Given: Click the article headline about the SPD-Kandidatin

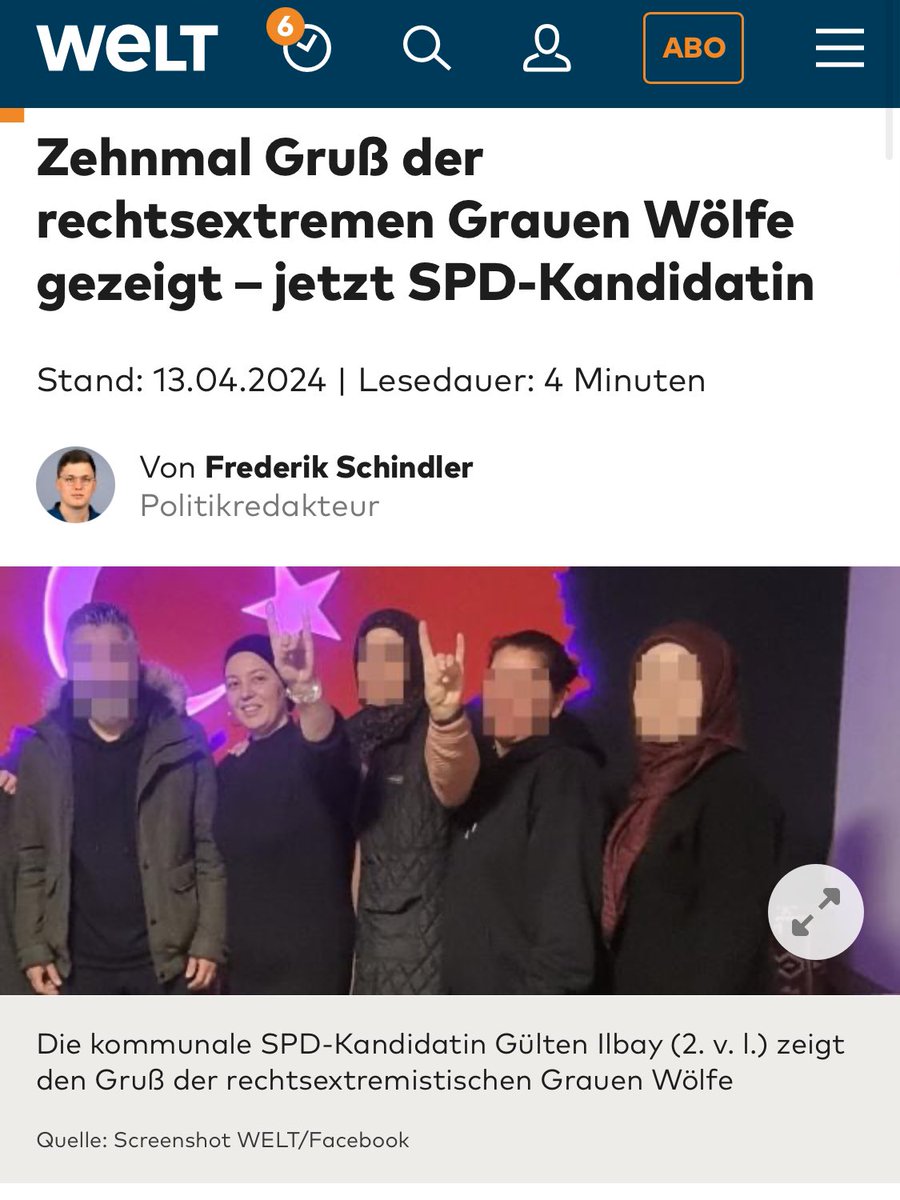Looking at the screenshot, I should click(x=425, y=221).
